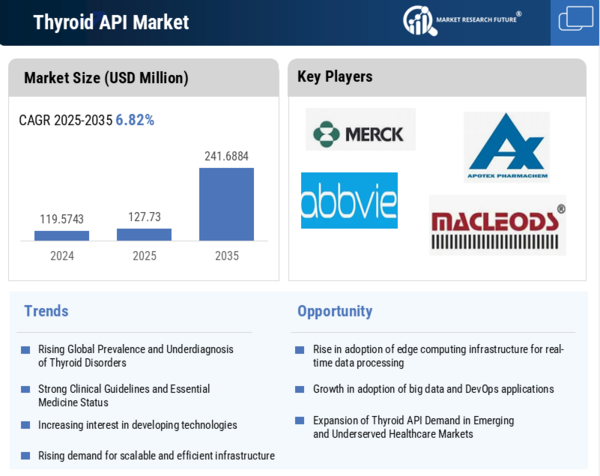Click the Trends section heading
The width and height of the screenshot is (600, 476).
pos(46,311)
